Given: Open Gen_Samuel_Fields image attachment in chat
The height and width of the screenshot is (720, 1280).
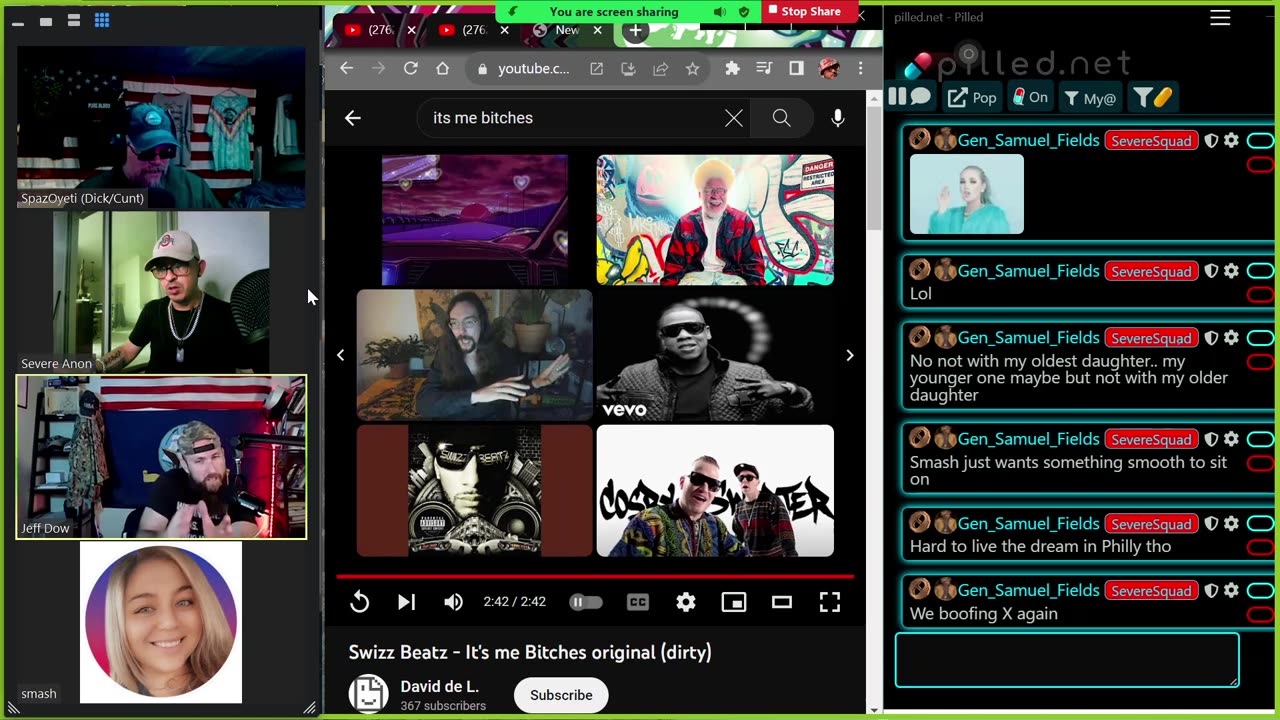Looking at the screenshot, I should pos(967,194).
